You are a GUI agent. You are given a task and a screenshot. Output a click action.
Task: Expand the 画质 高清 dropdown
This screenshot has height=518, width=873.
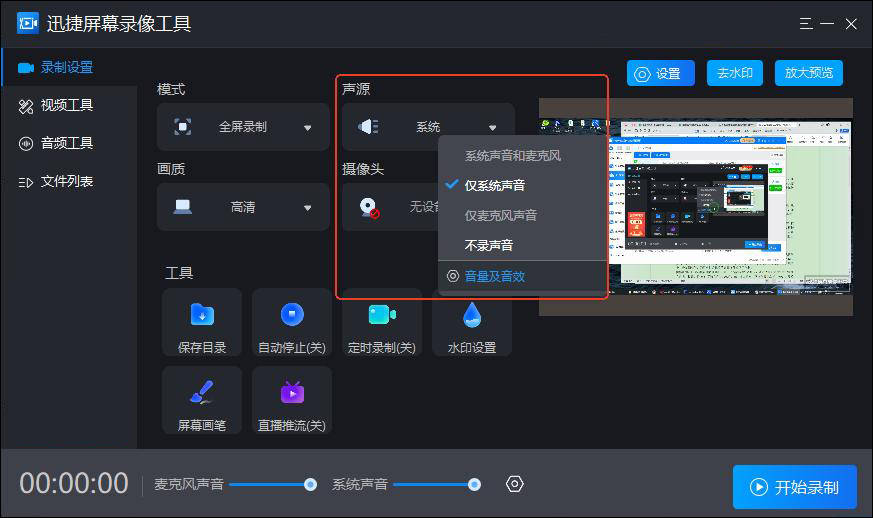[x=243, y=207]
